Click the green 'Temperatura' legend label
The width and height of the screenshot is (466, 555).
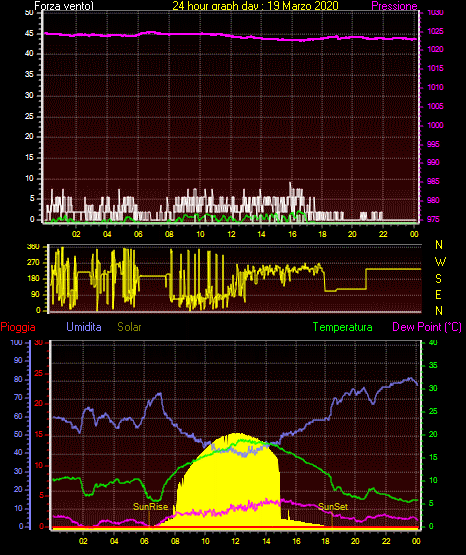tap(343, 327)
